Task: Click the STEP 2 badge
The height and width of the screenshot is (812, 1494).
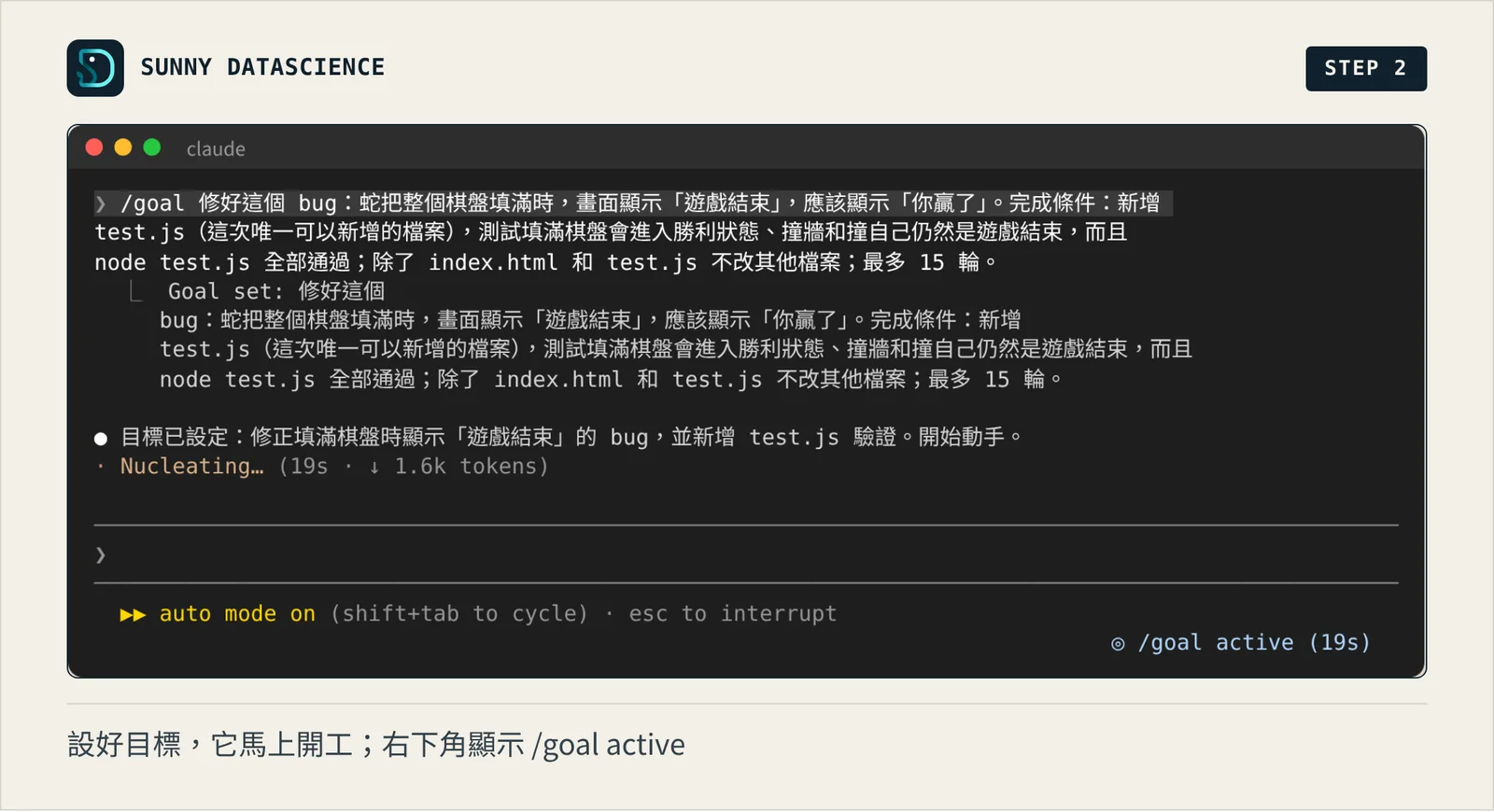Action: coord(1366,68)
